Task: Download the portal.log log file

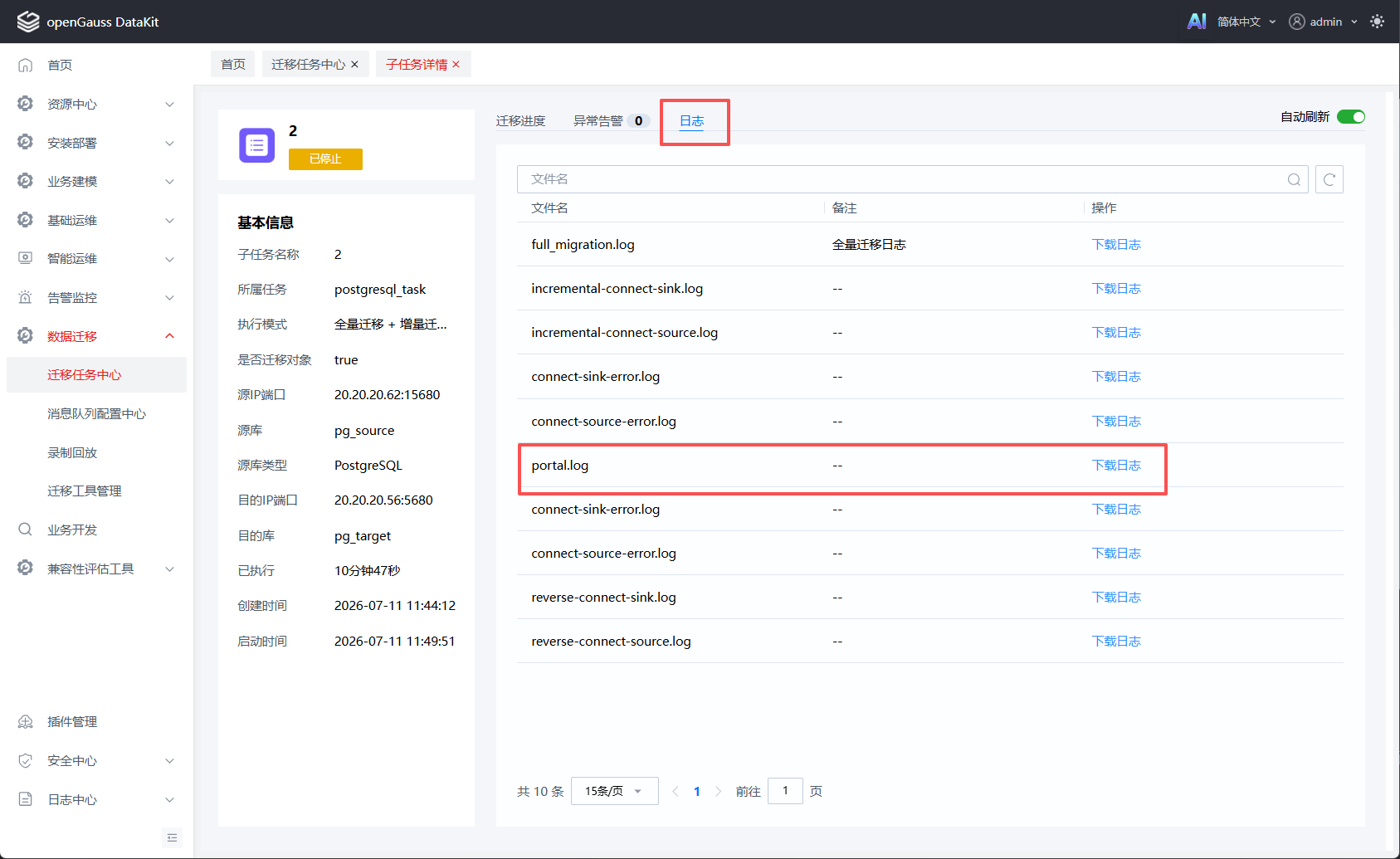Action: coord(1116,466)
